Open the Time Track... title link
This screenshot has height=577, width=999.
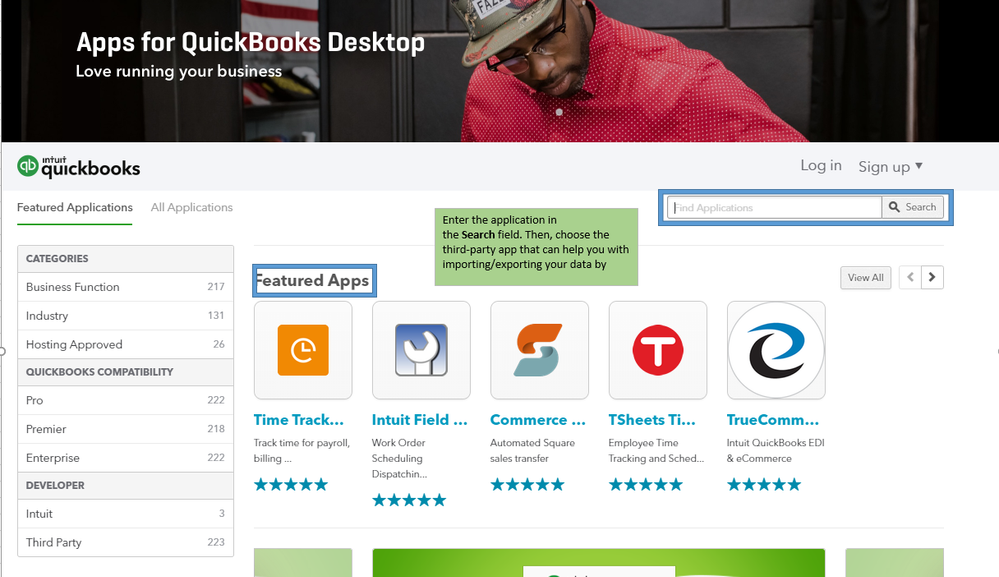(x=299, y=420)
